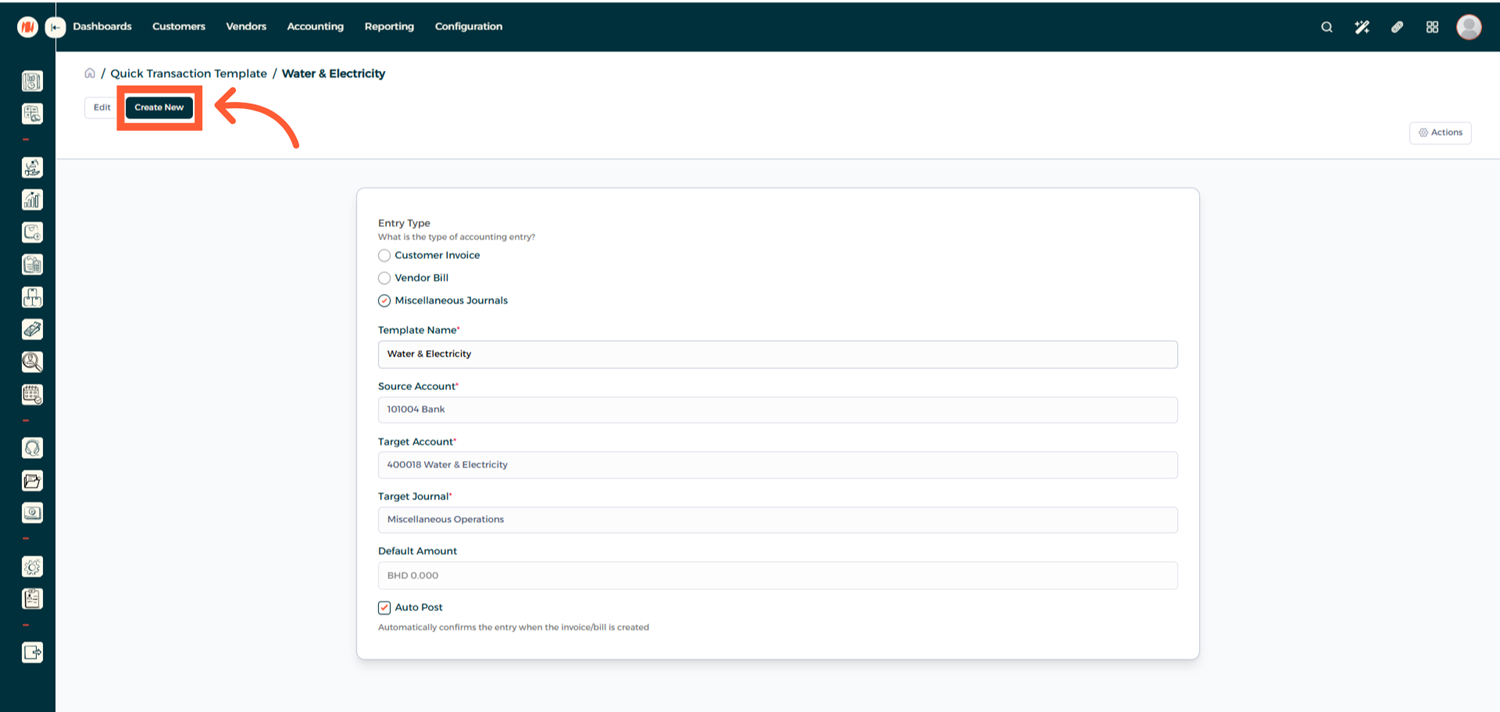This screenshot has width=1500, height=712.
Task: Click the headset support icon in sidebar
Action: 32,448
